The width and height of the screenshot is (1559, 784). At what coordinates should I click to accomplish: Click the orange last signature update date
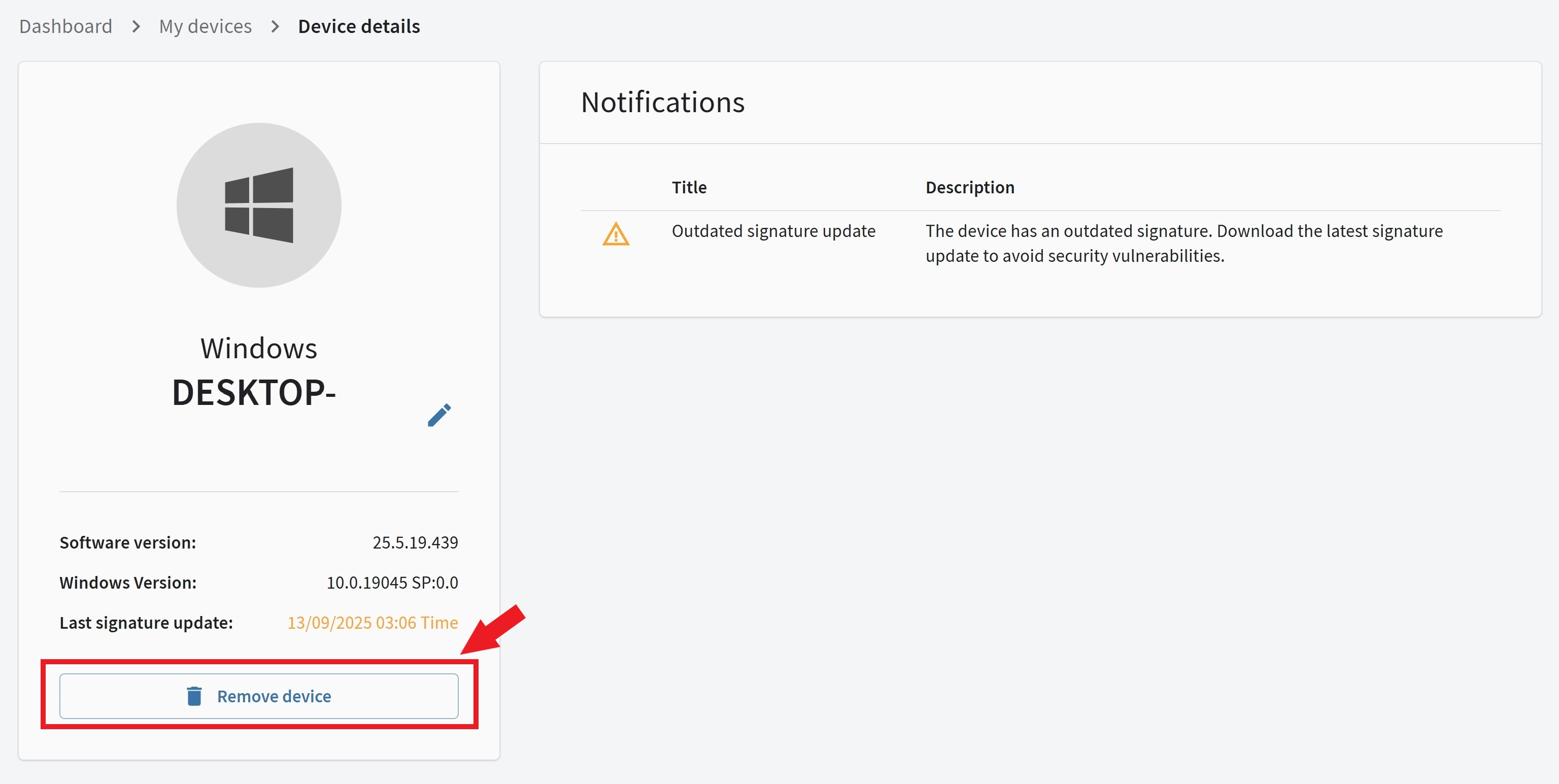372,623
